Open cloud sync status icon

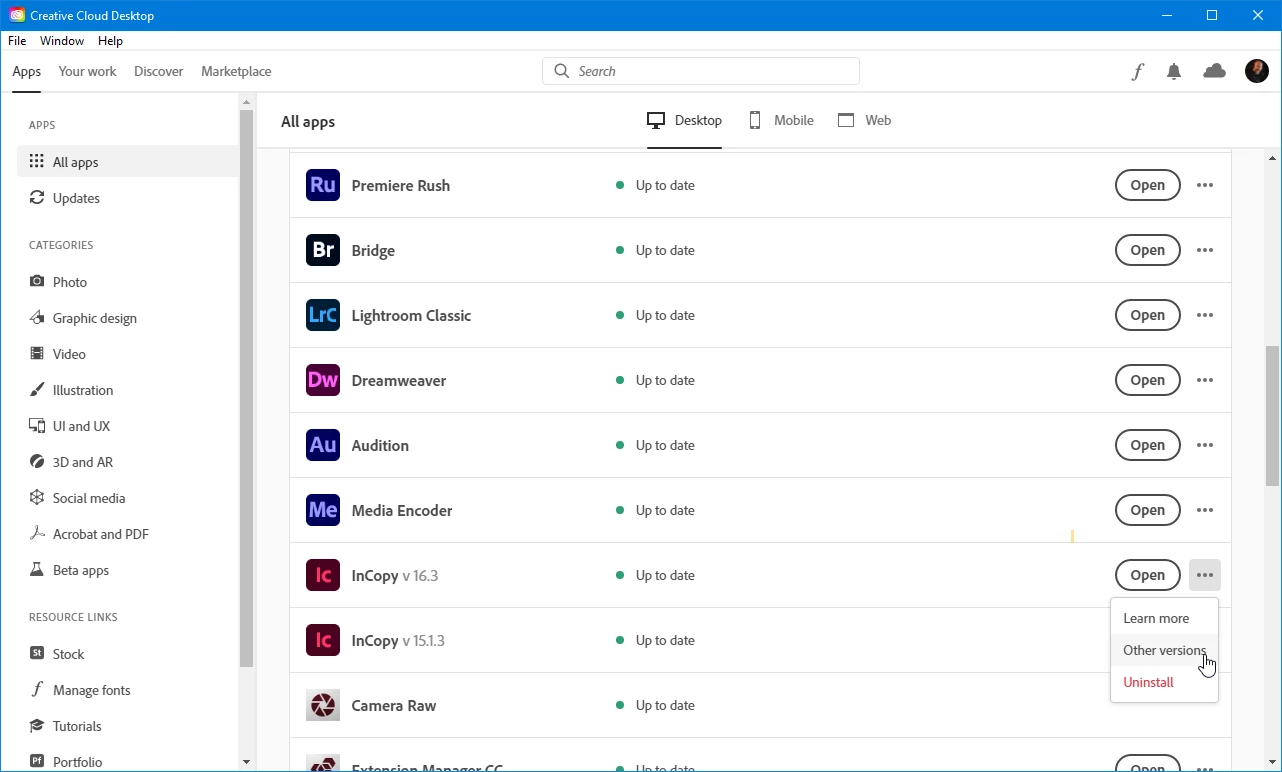pyautogui.click(x=1214, y=71)
